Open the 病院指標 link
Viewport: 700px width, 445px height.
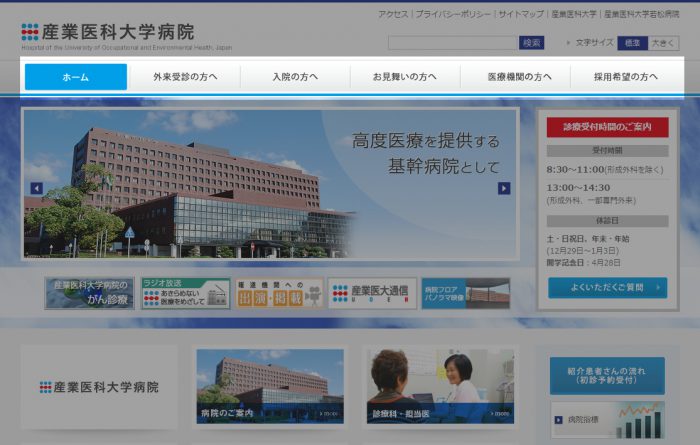[607, 420]
